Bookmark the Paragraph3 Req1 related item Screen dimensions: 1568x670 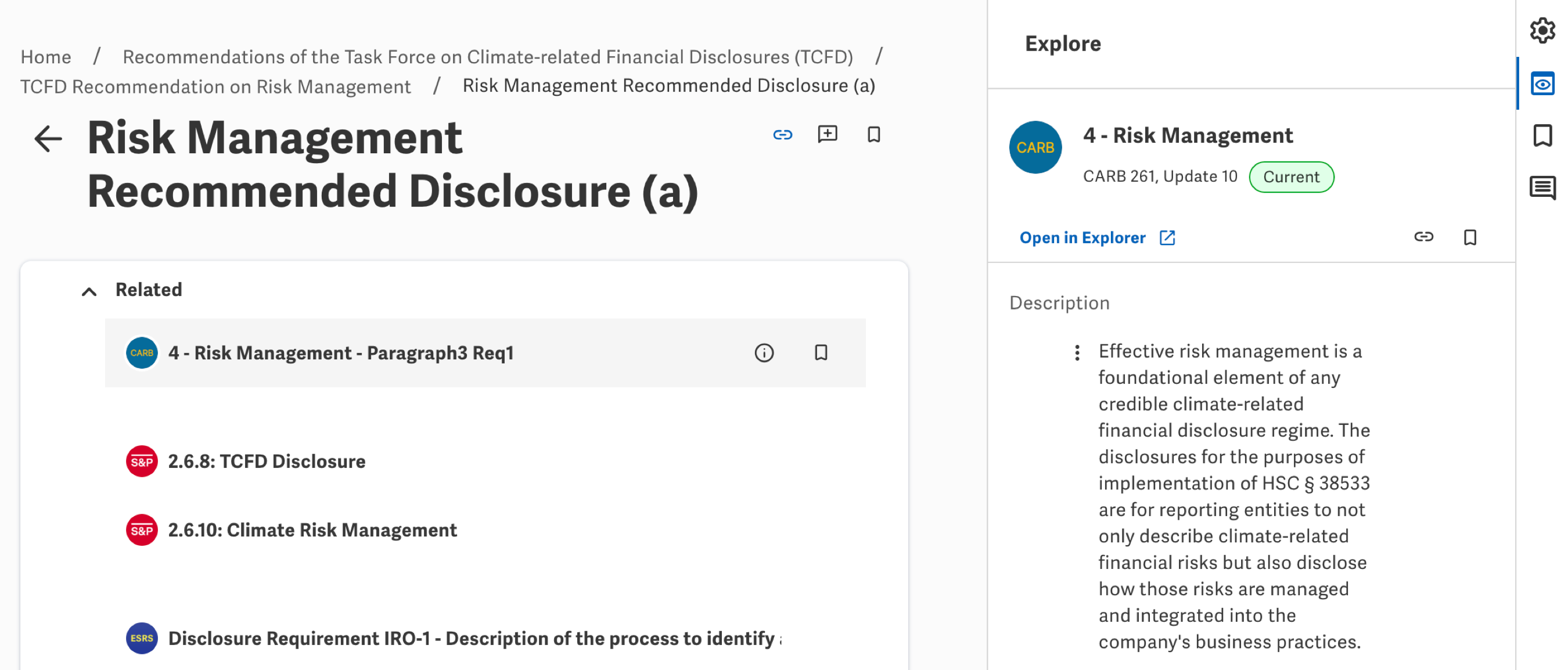point(821,353)
